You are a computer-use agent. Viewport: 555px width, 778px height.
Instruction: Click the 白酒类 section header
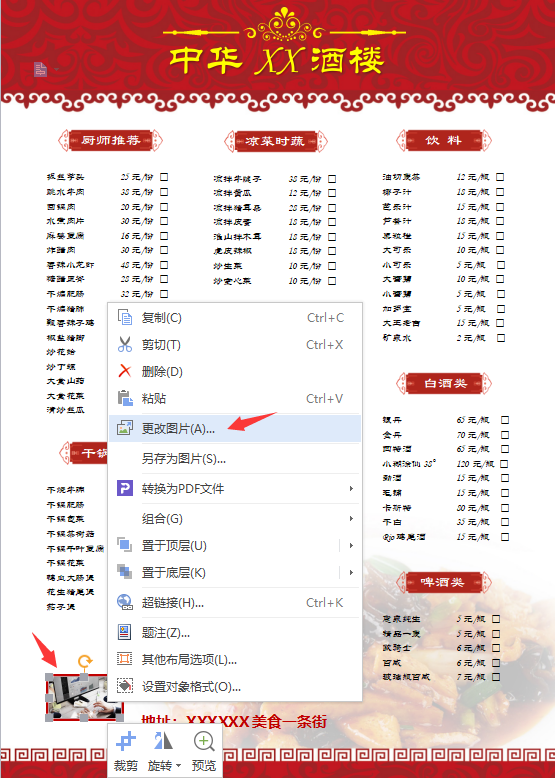(444, 383)
